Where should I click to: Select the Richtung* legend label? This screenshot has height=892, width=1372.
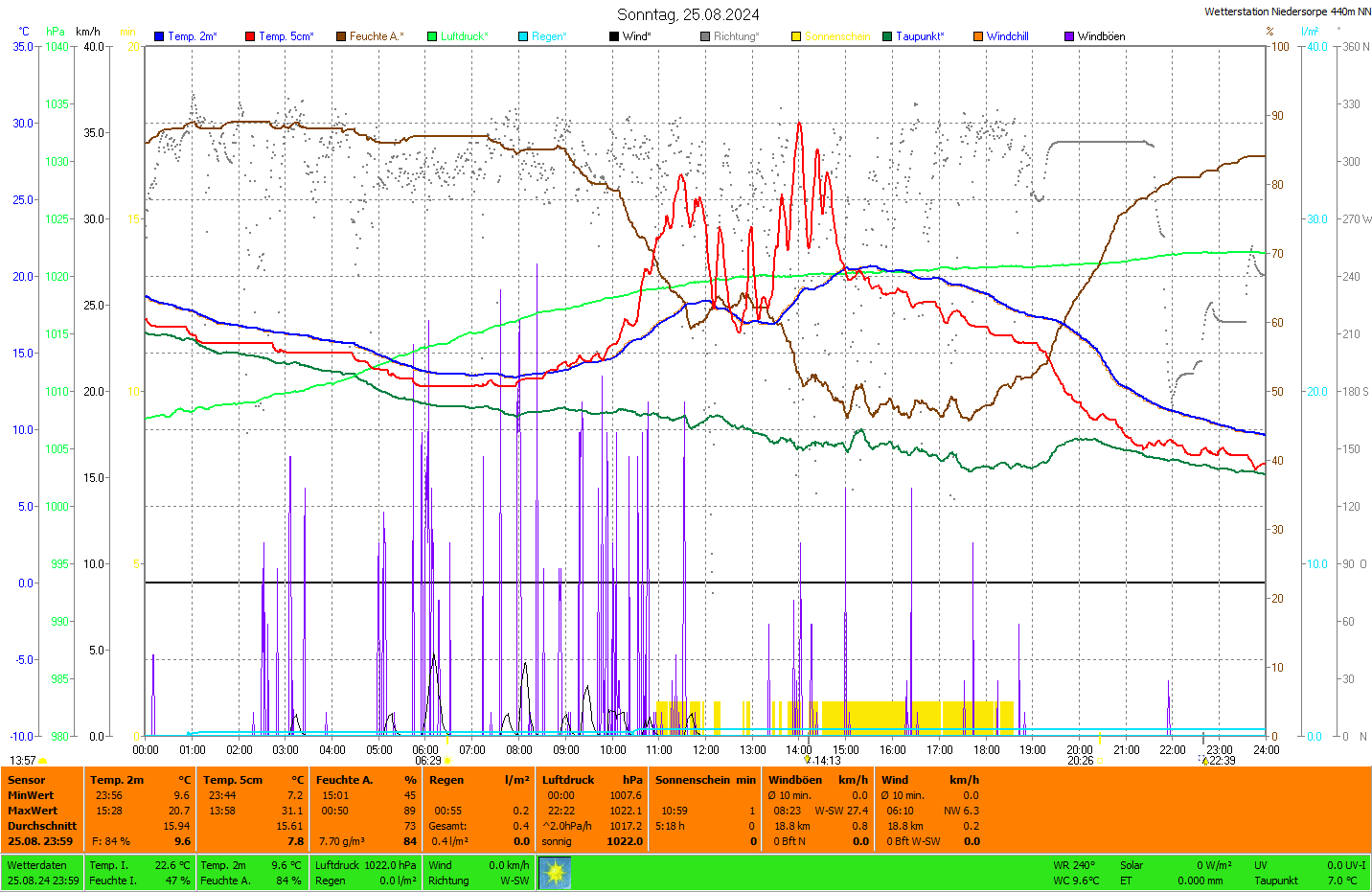pyautogui.click(x=736, y=36)
